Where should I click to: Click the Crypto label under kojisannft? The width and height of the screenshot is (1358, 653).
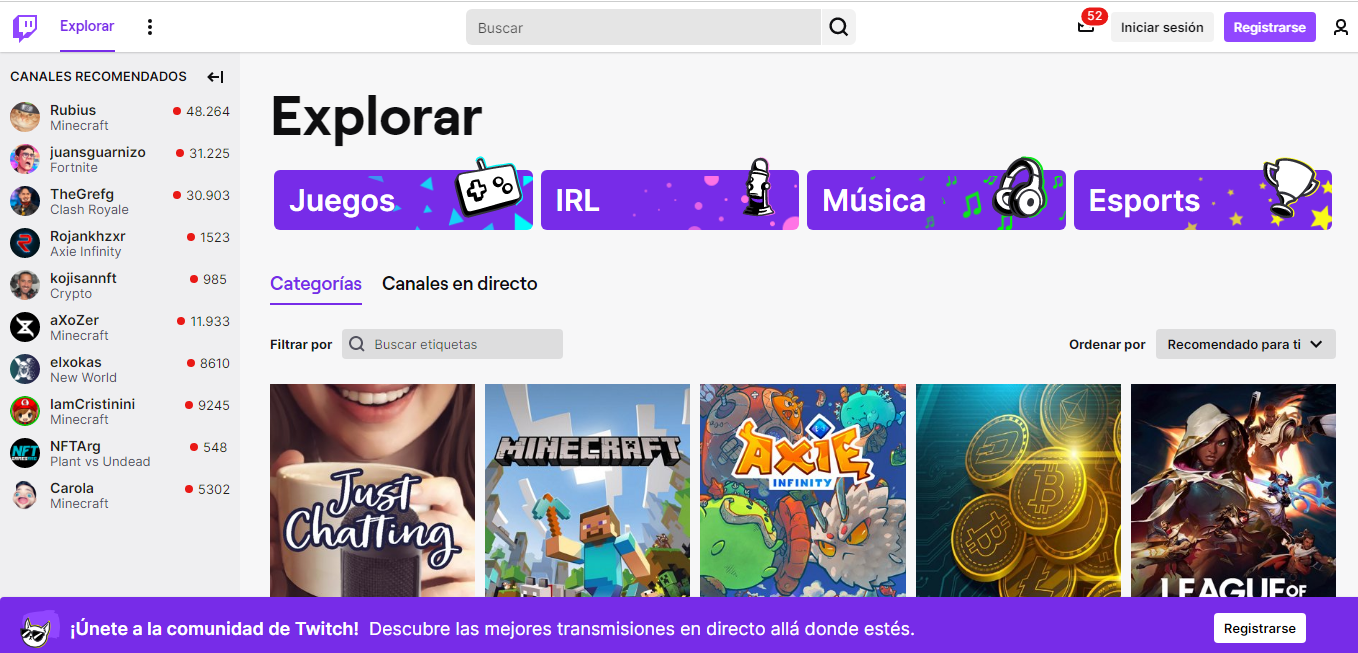(x=71, y=294)
